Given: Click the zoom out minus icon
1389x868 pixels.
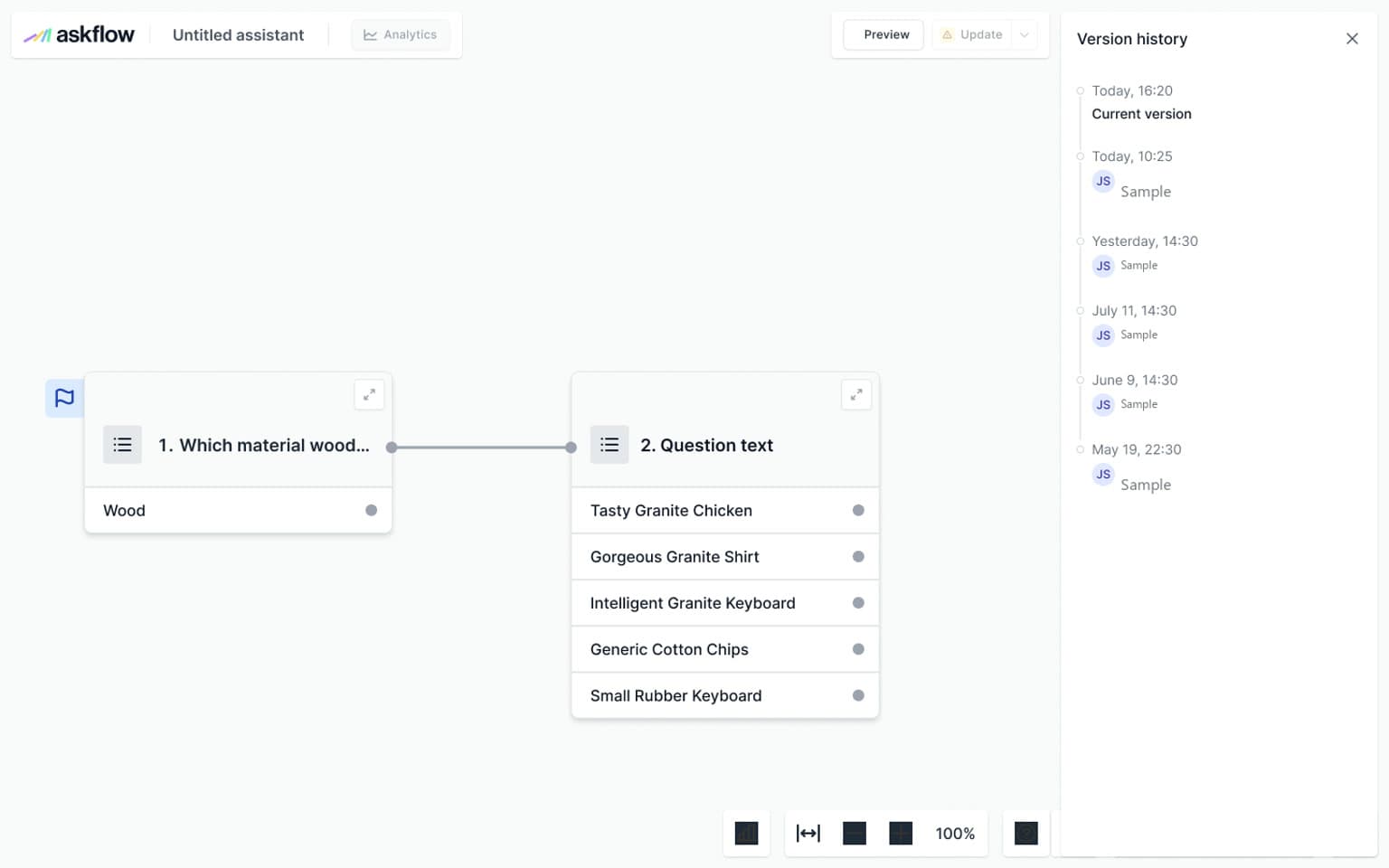Looking at the screenshot, I should (x=855, y=833).
